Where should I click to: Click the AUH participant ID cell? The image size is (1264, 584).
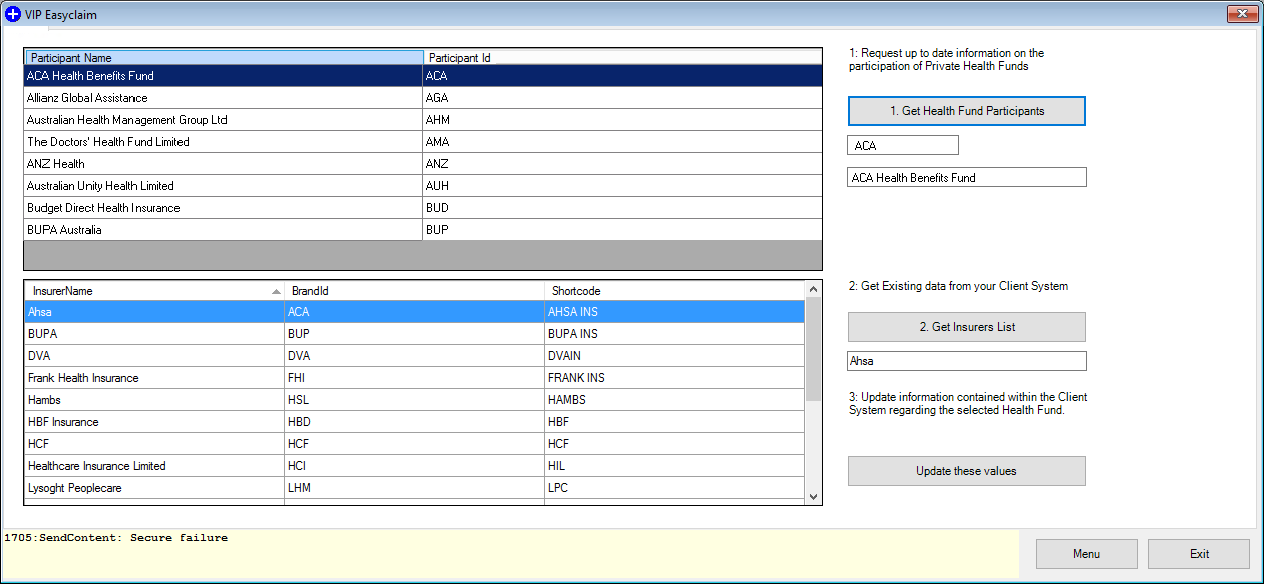click(622, 186)
